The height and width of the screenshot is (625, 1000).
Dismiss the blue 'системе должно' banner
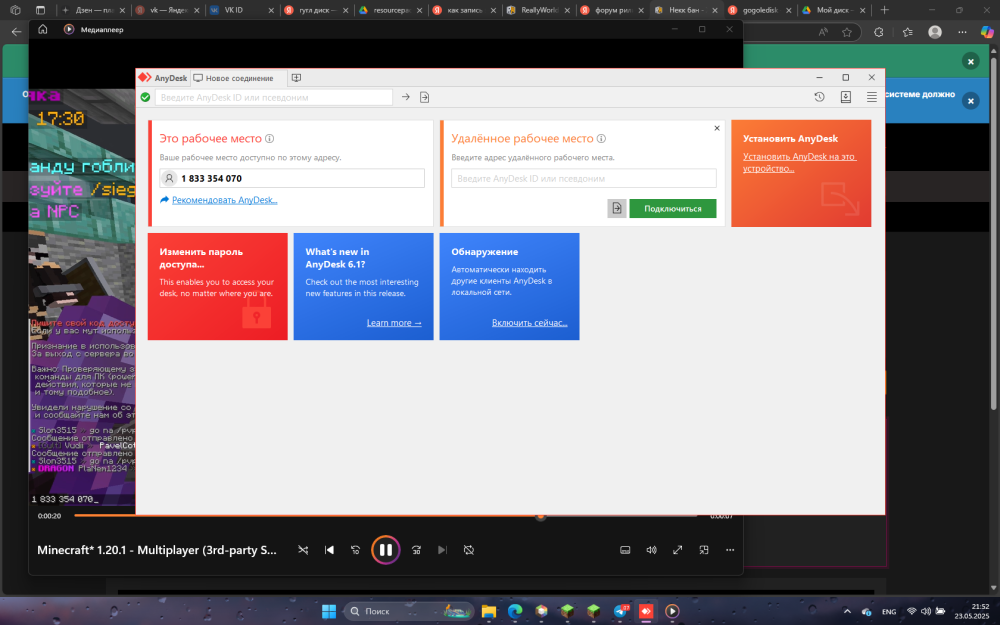971,101
